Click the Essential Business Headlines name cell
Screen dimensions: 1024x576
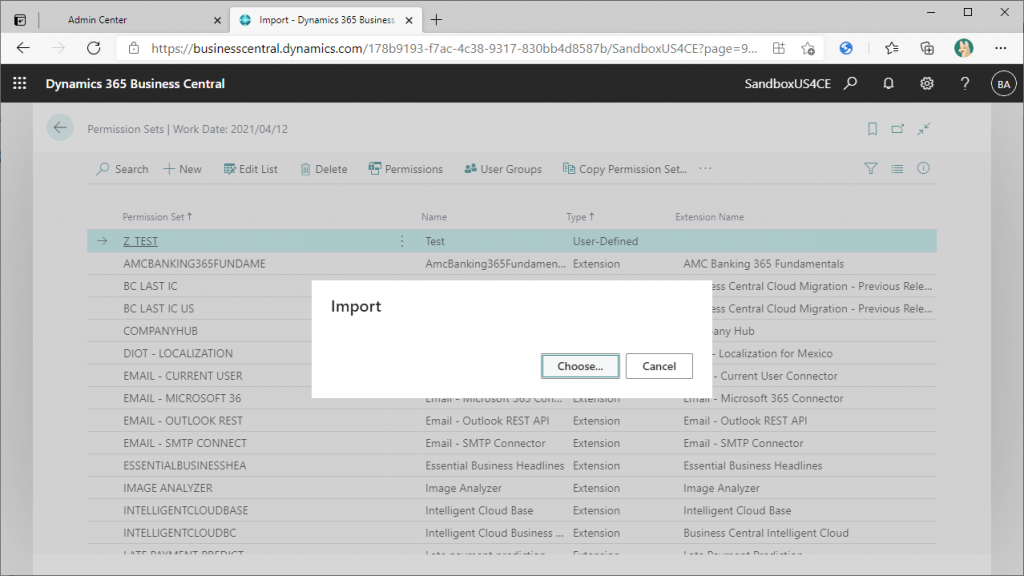click(494, 466)
